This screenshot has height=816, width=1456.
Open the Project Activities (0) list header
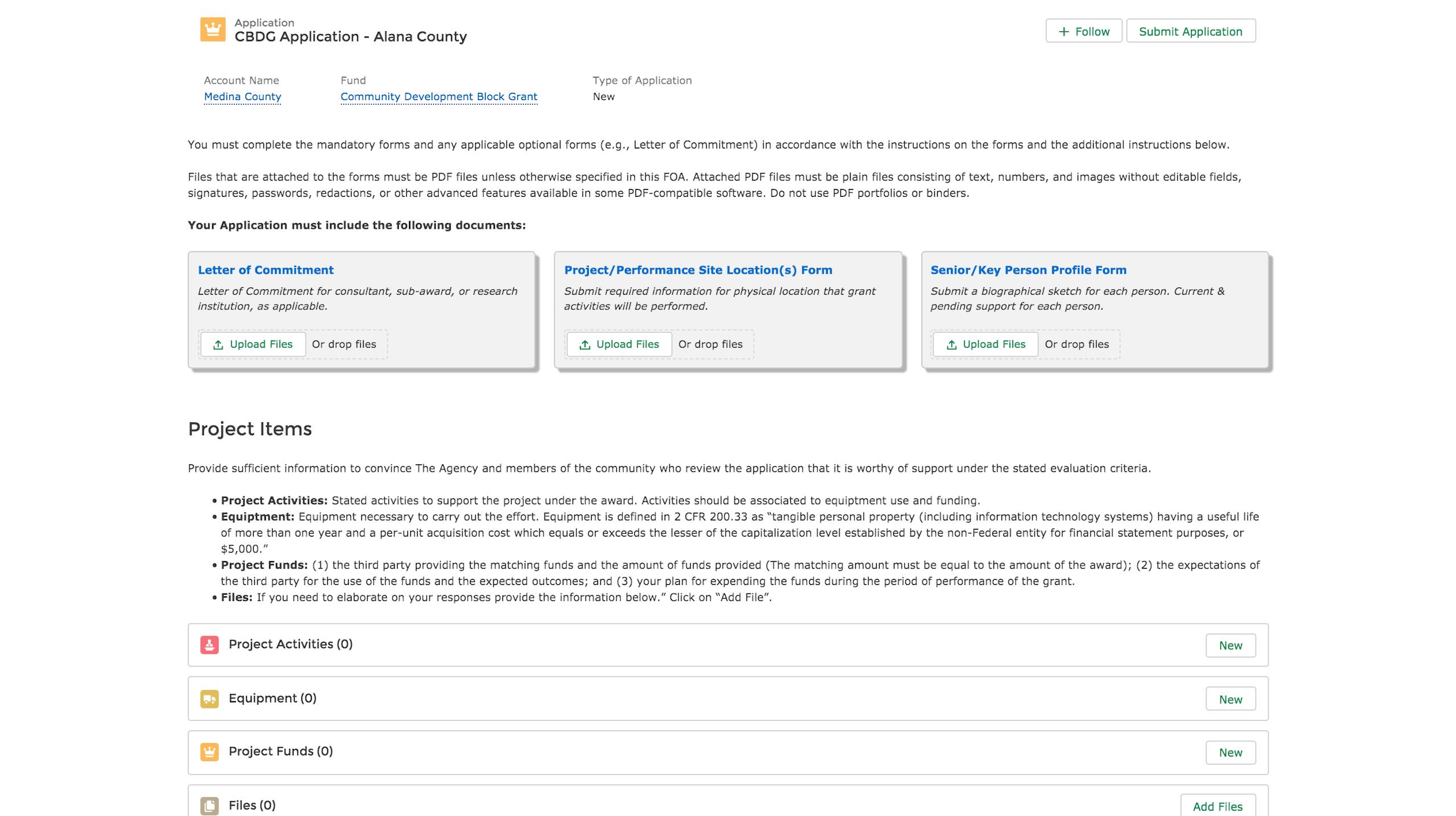290,644
